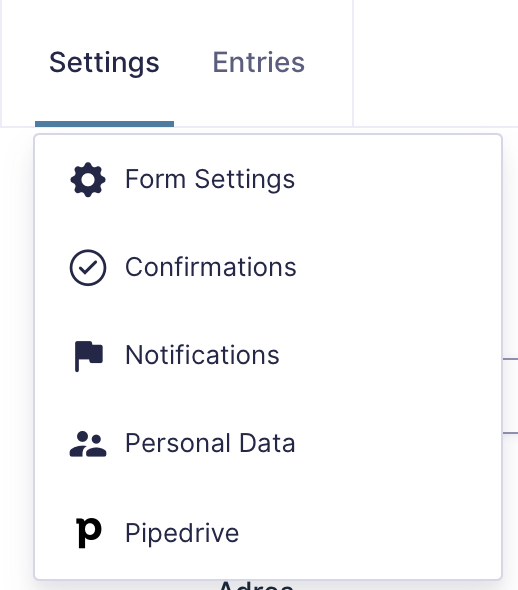Screen dimensions: 518x590
Task: Switch to the Entries tab
Action: tap(259, 62)
